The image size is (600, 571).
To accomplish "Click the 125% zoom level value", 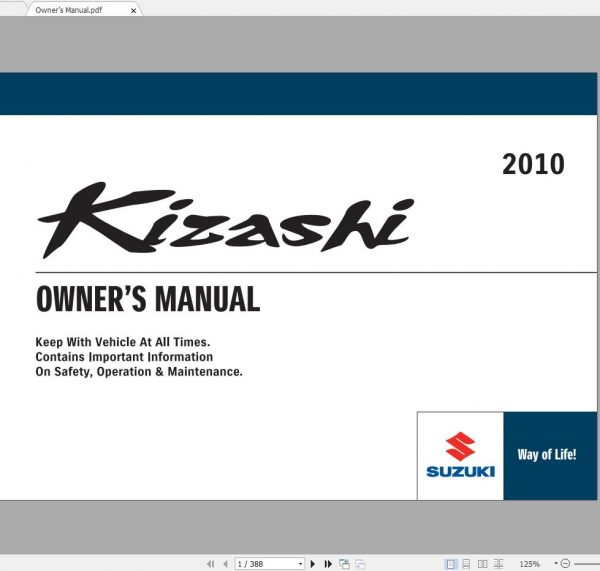I will [530, 564].
